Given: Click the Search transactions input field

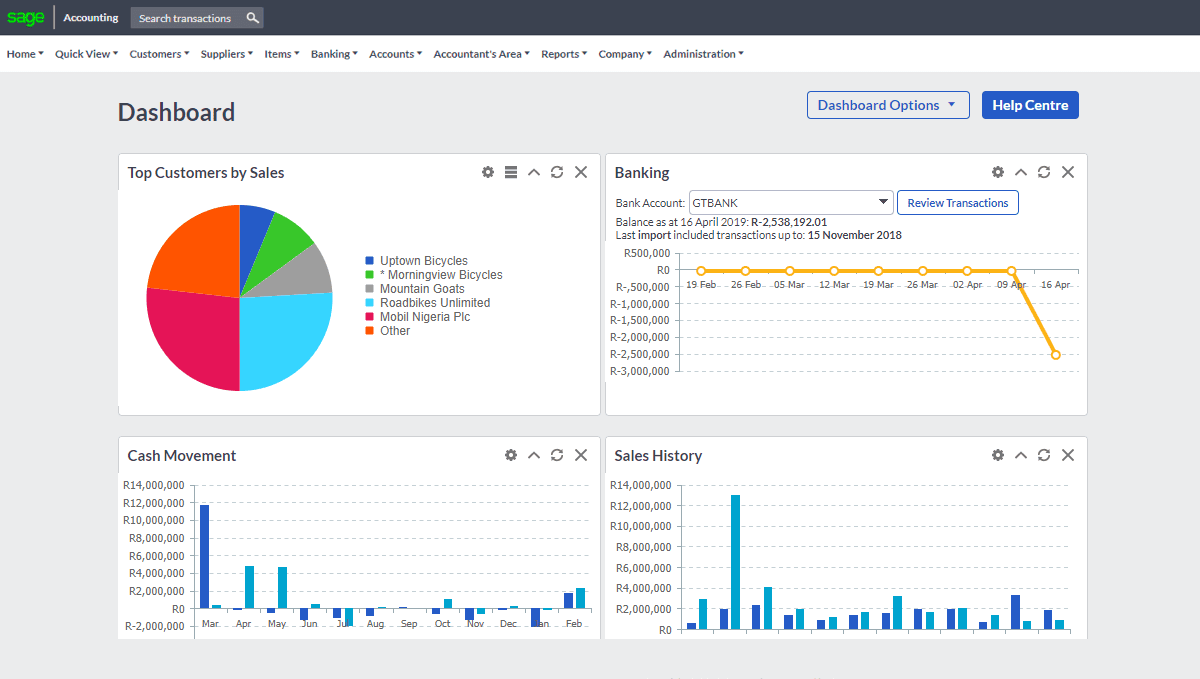Looking at the screenshot, I should click(x=190, y=17).
